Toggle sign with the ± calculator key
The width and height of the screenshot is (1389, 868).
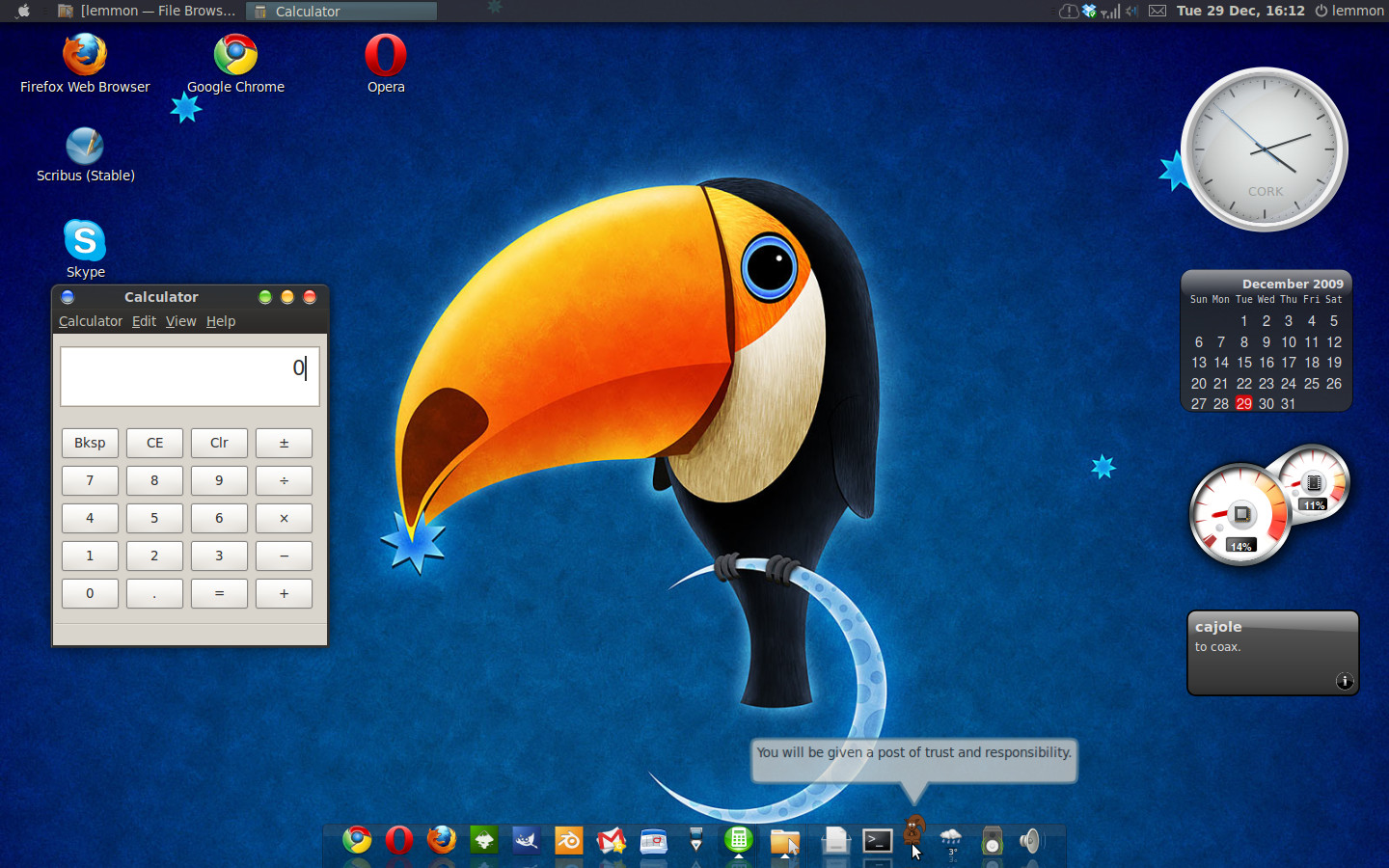point(284,443)
